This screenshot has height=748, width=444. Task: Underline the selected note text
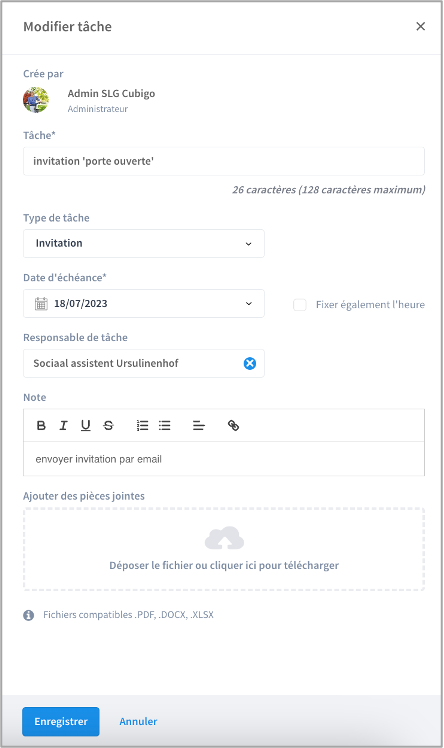(x=85, y=426)
